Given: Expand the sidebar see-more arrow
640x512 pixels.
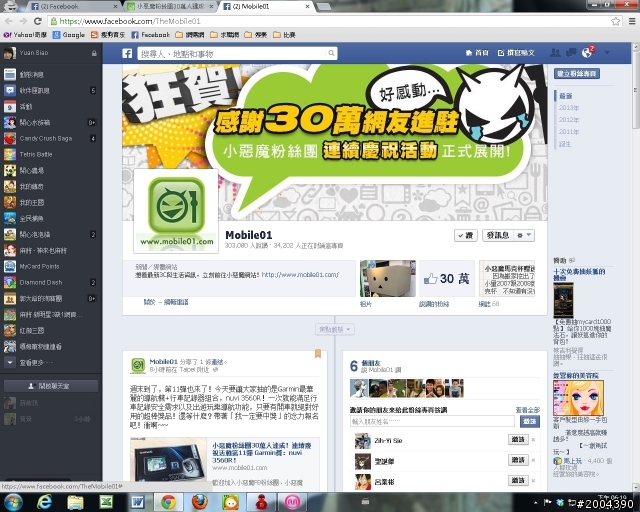Looking at the screenshot, I should coord(10,362).
